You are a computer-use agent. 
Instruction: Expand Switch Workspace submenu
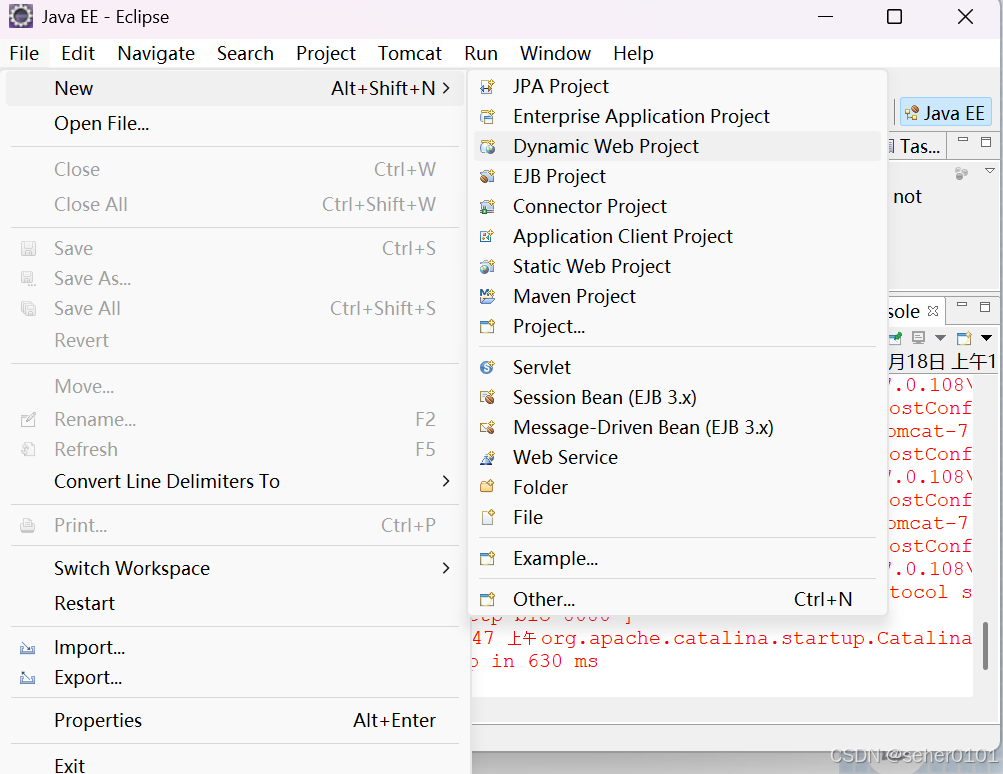pos(446,568)
